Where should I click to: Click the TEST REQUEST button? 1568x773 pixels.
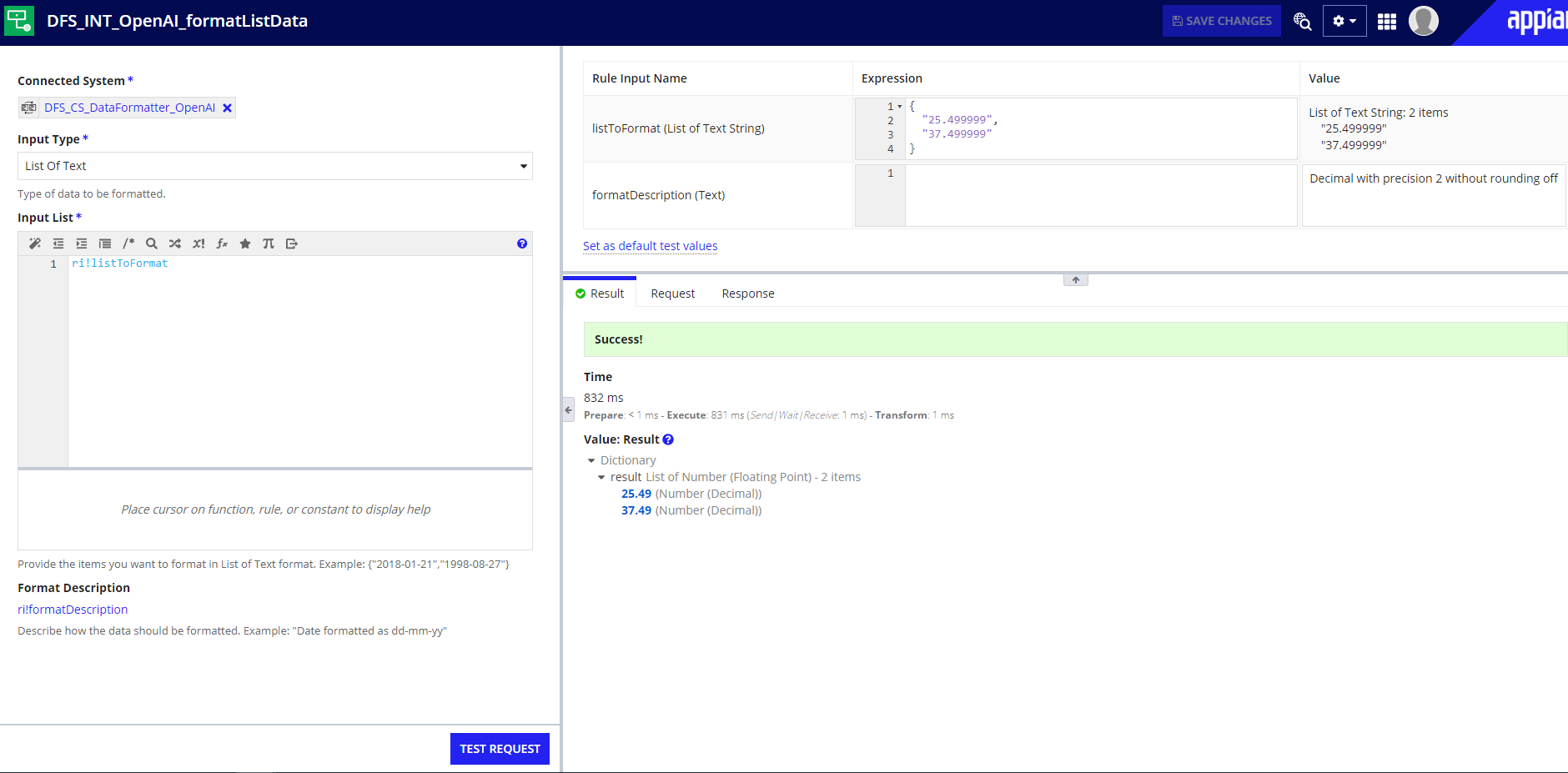tap(500, 749)
